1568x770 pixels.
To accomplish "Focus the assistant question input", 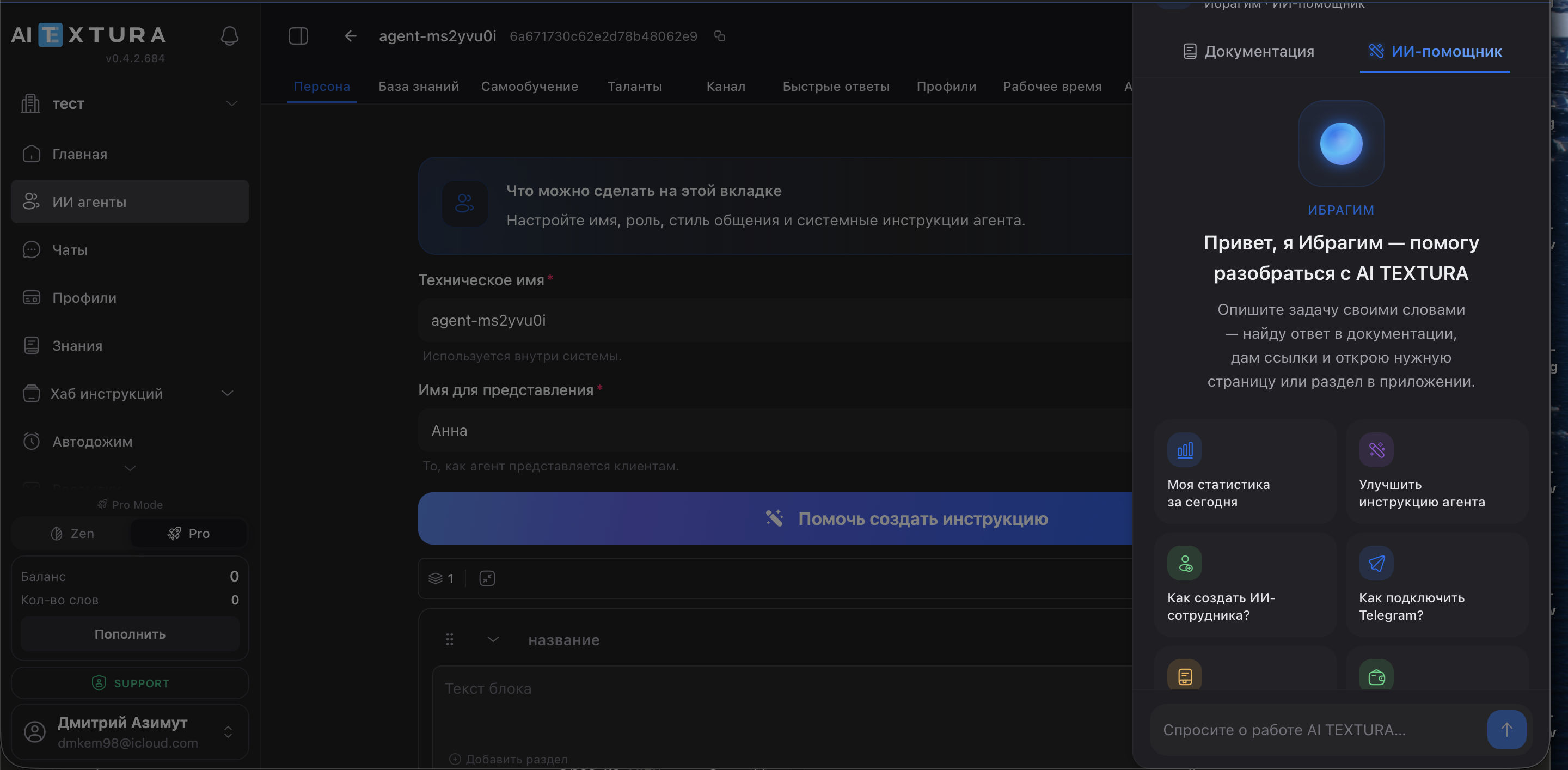I will [1318, 729].
